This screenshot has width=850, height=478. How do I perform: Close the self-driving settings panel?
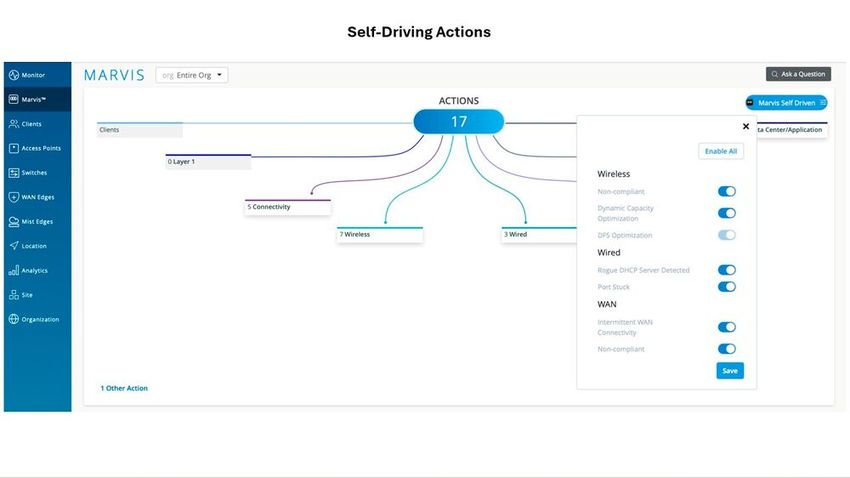click(746, 126)
